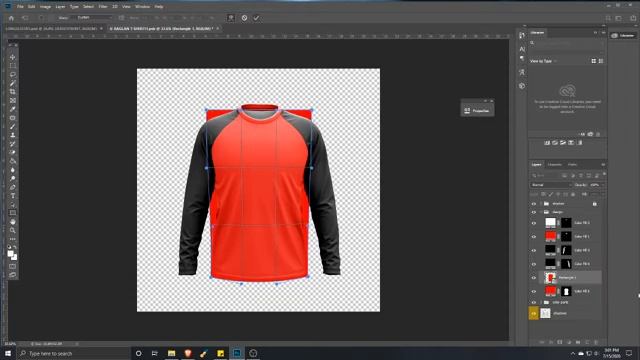Click the foreground color swatch

coord(10,253)
